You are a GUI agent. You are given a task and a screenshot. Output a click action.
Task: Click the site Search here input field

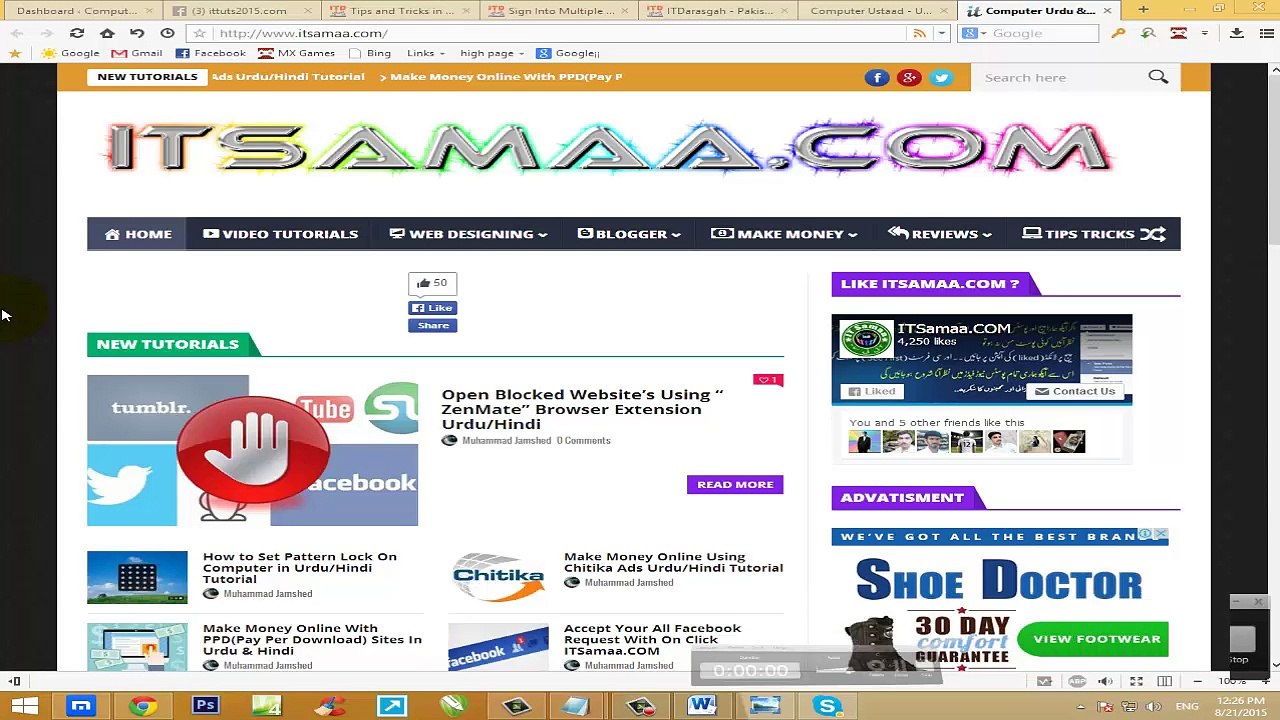[x=1060, y=78]
